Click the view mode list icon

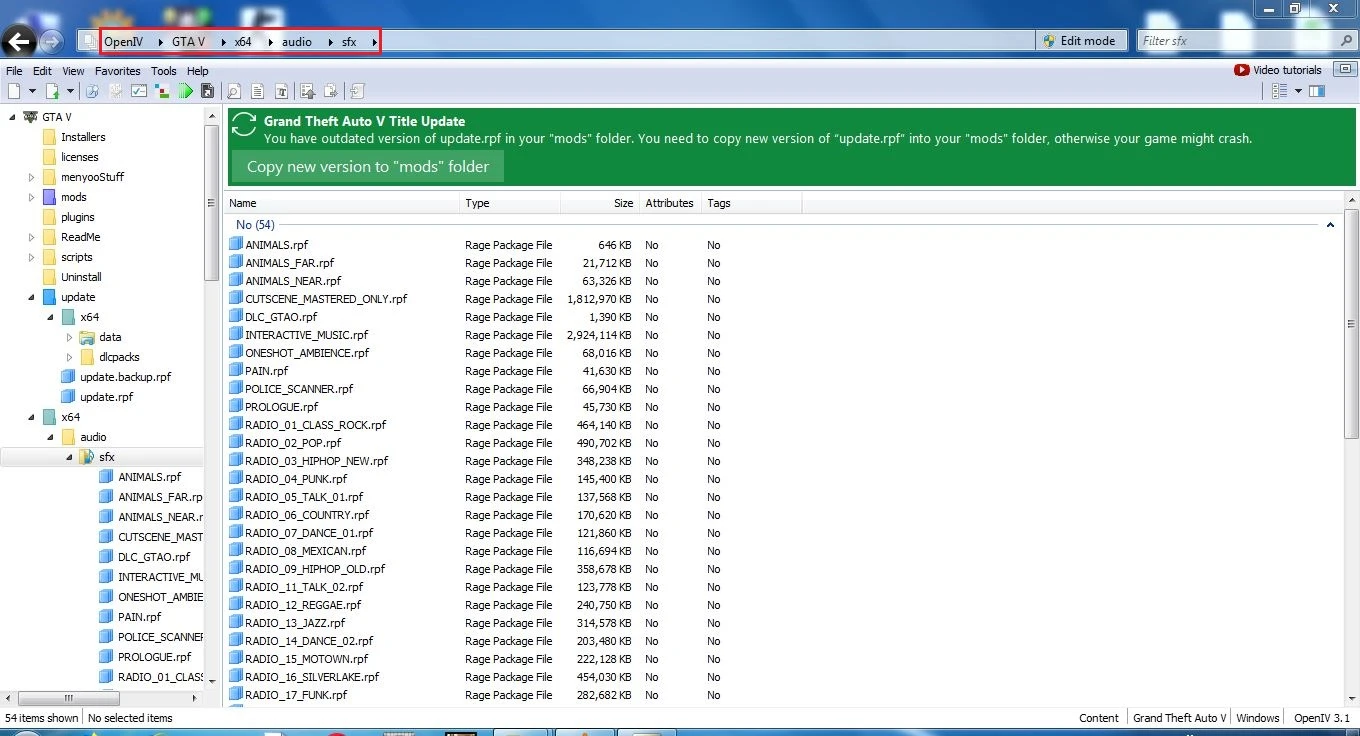coord(1279,91)
